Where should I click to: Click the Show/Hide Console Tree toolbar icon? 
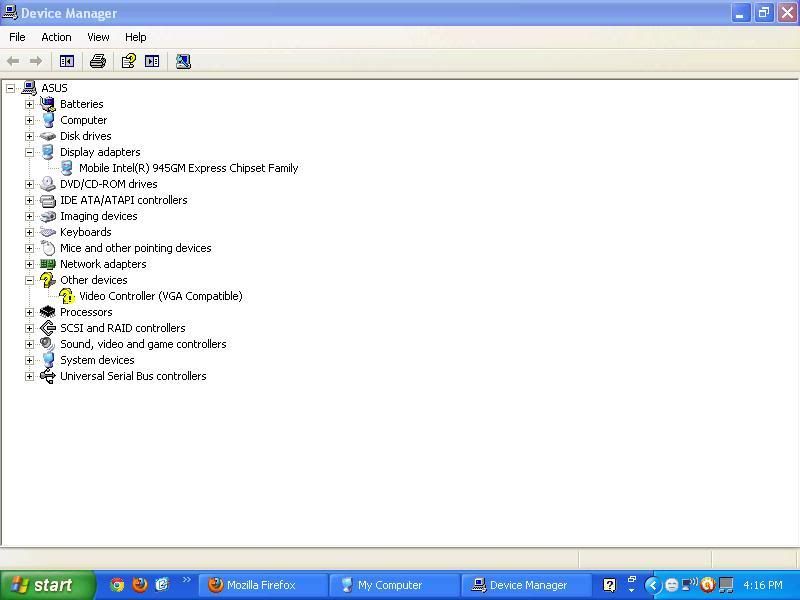pyautogui.click(x=67, y=61)
